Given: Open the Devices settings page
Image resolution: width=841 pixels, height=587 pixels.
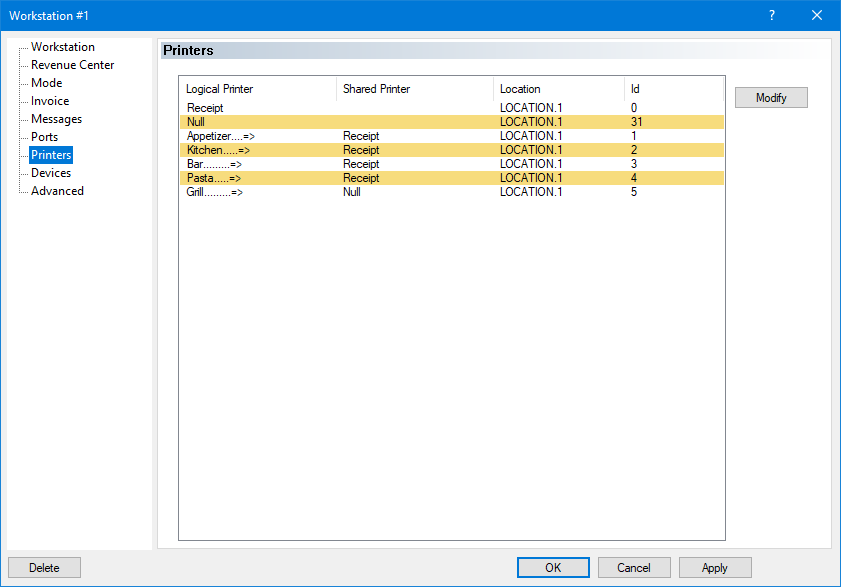Looking at the screenshot, I should 51,173.
